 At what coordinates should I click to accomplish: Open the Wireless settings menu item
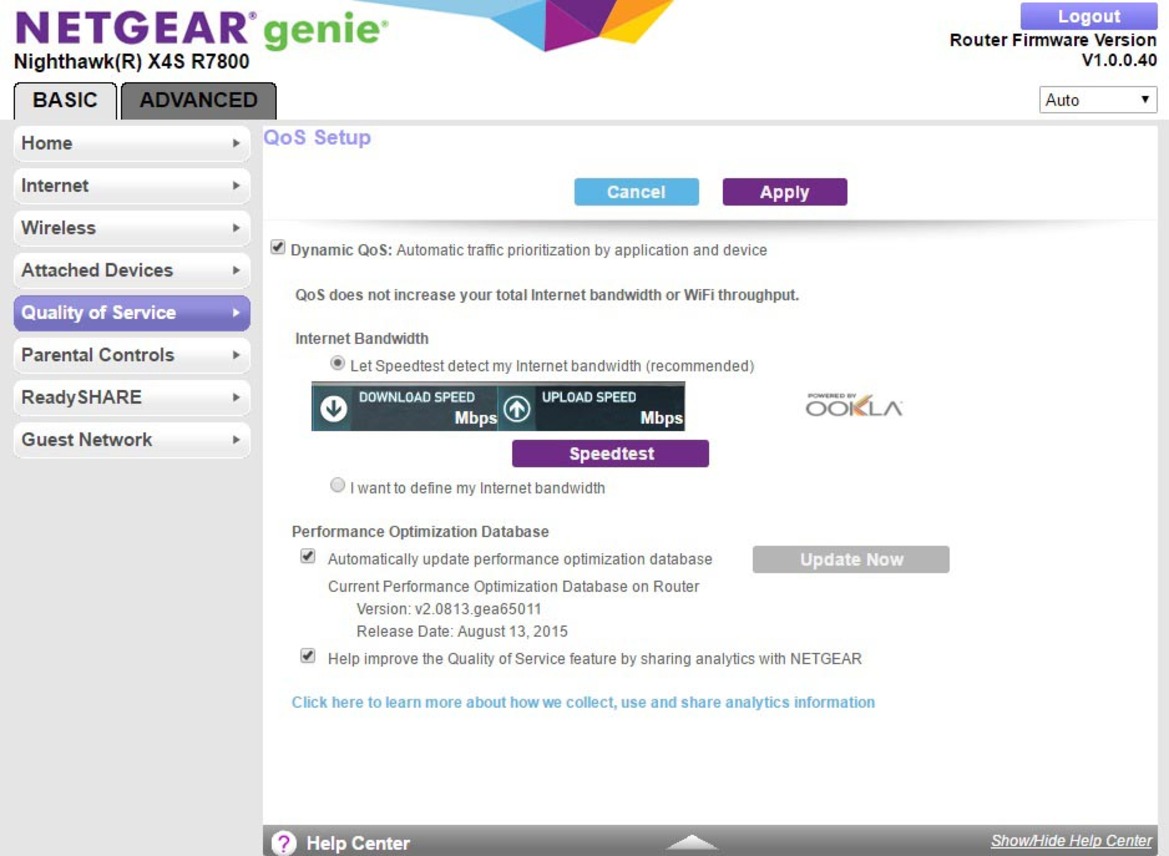click(x=132, y=228)
